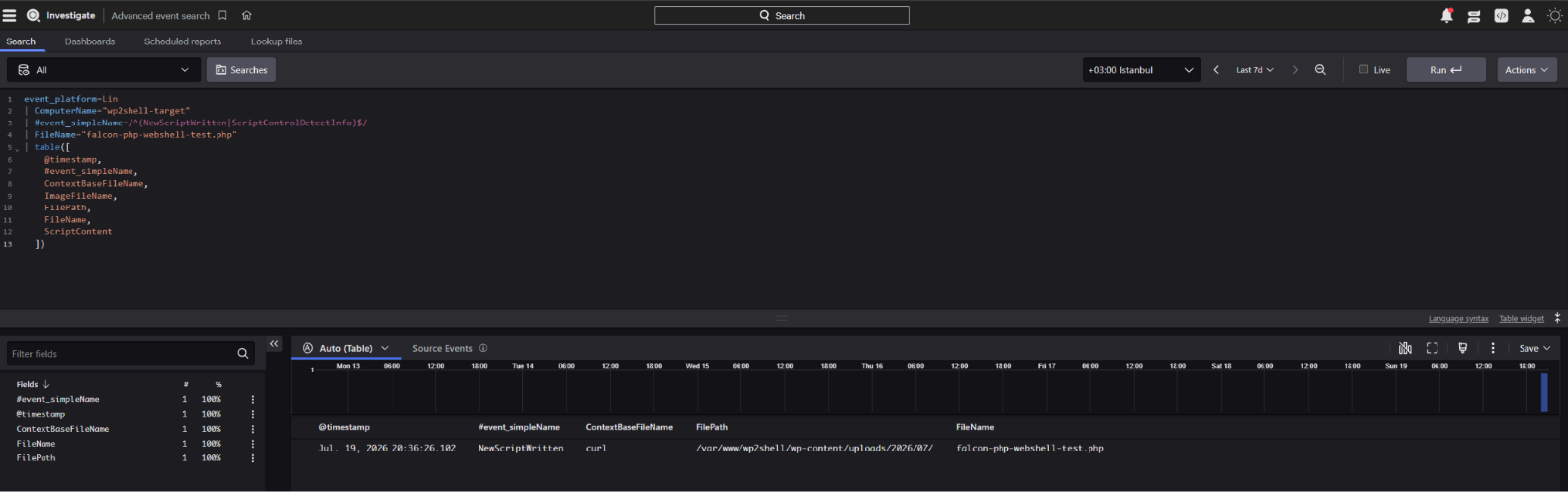Select the ContextBaseFileName field in sidebar
Image resolution: width=1568 pixels, height=492 pixels.
click(x=62, y=429)
